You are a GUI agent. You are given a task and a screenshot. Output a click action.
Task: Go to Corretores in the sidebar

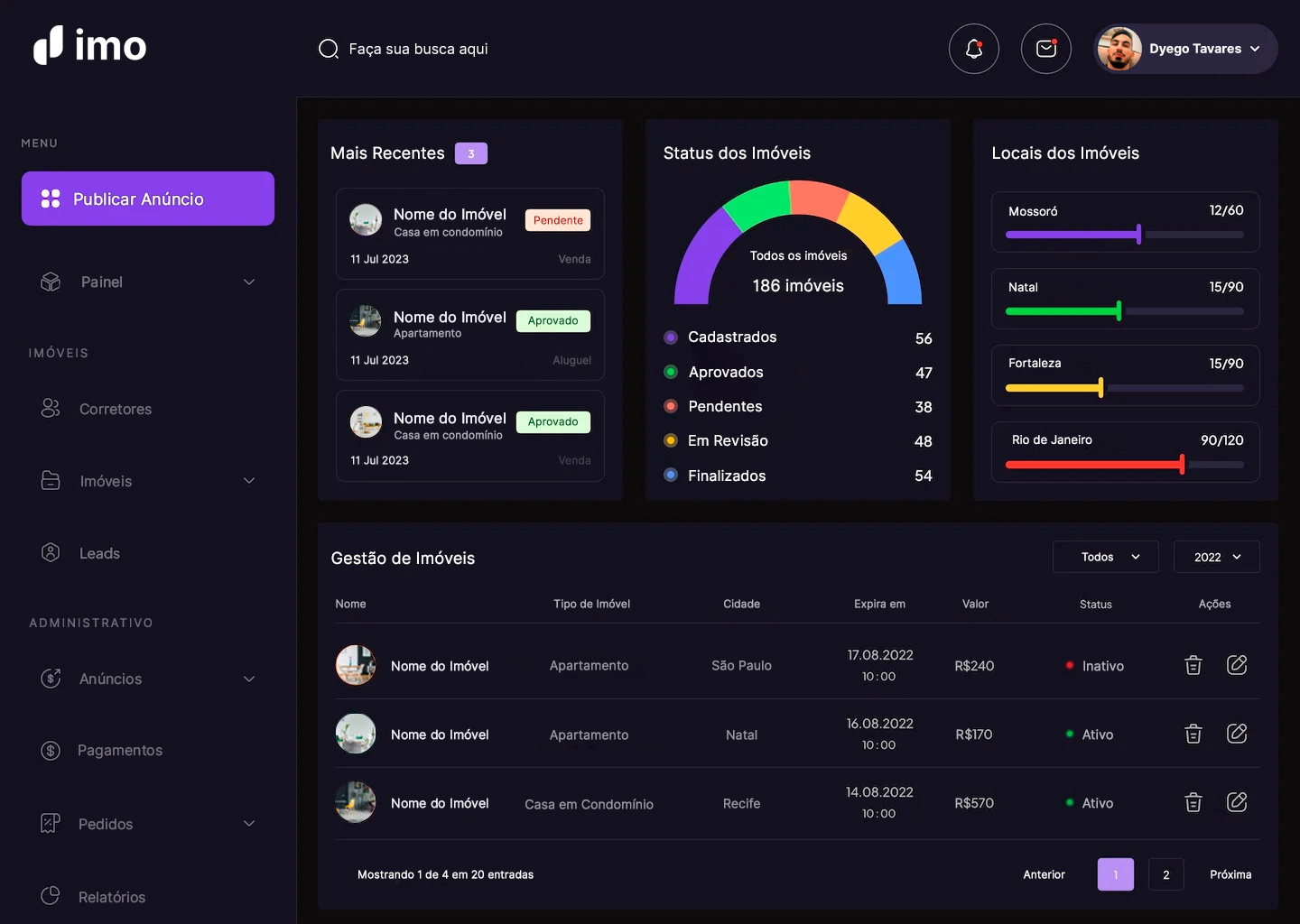click(x=115, y=409)
